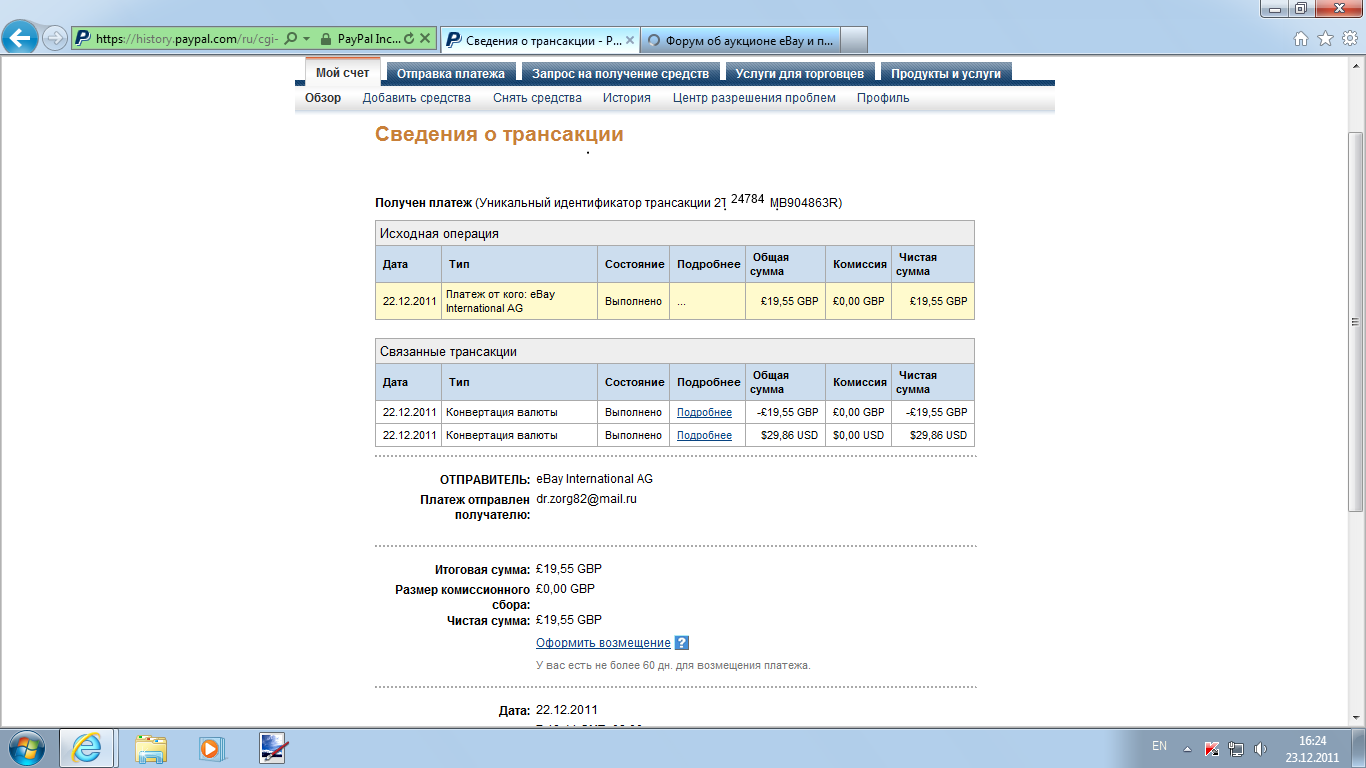Click 'Подробнее' link for -£19,55 GBP conversion
The width and height of the screenshot is (1366, 768).
click(704, 412)
